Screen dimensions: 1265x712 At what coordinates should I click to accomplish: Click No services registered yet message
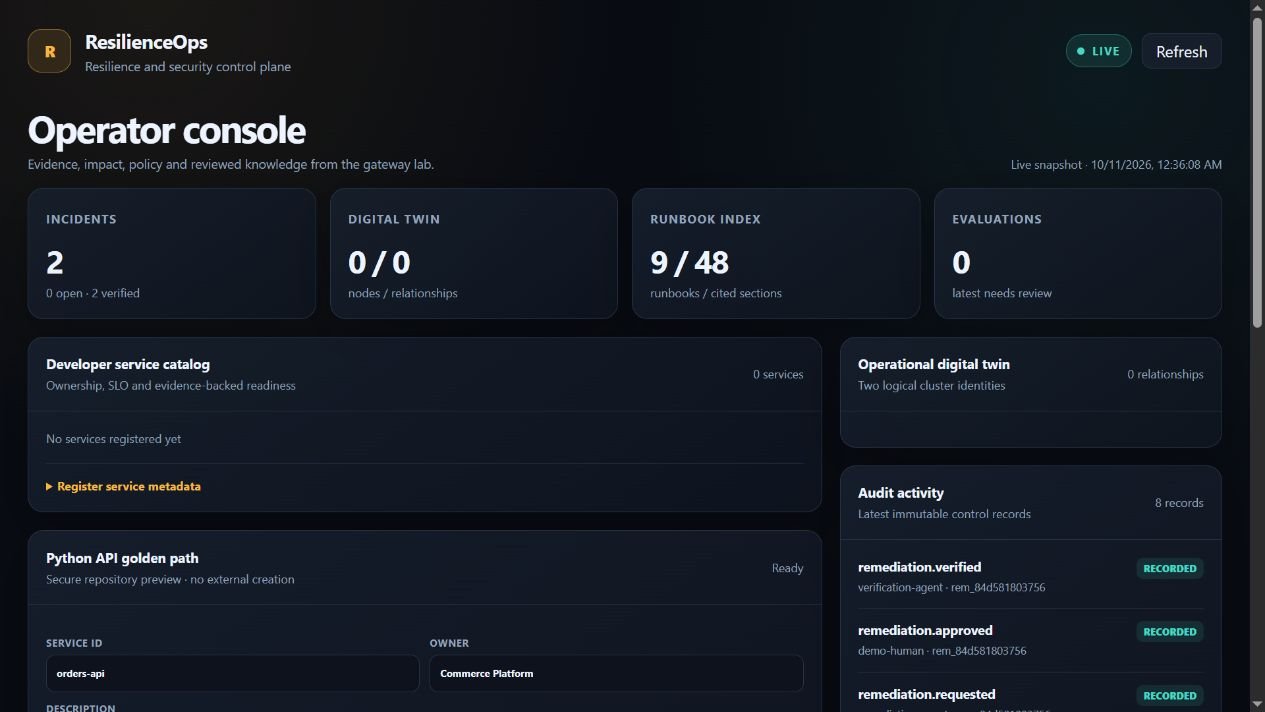[x=114, y=439]
